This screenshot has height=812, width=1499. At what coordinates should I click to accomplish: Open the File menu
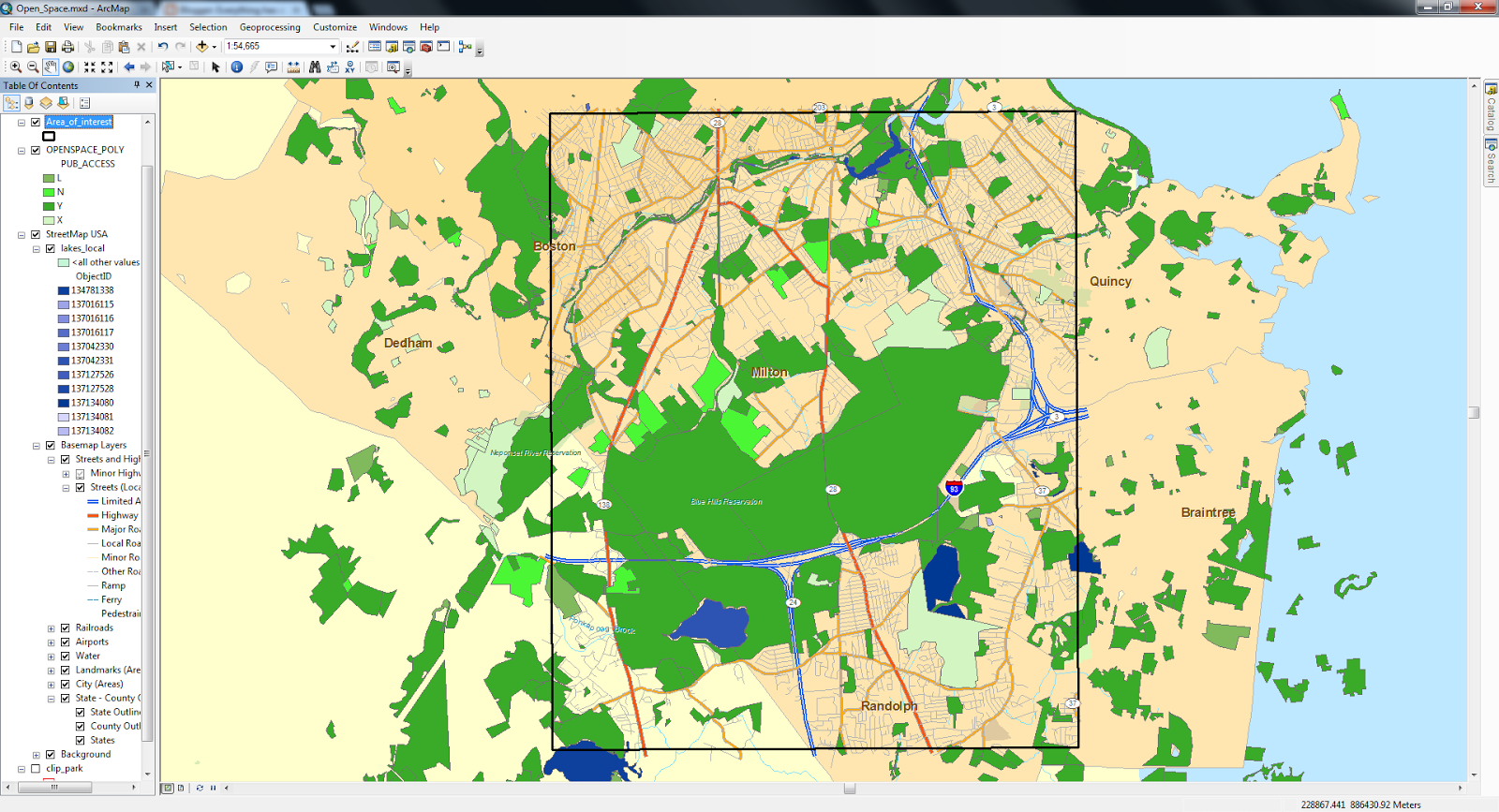tap(16, 27)
